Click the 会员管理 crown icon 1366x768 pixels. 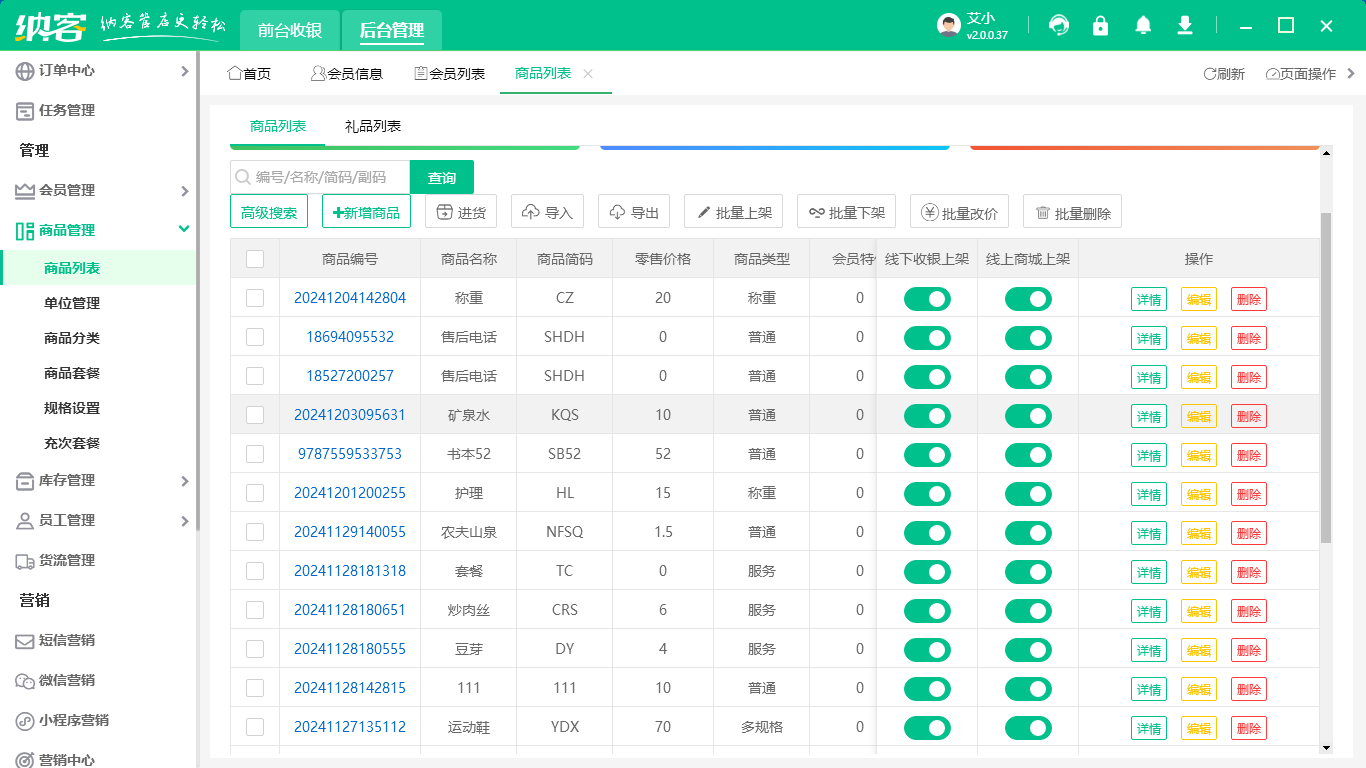click(25, 191)
